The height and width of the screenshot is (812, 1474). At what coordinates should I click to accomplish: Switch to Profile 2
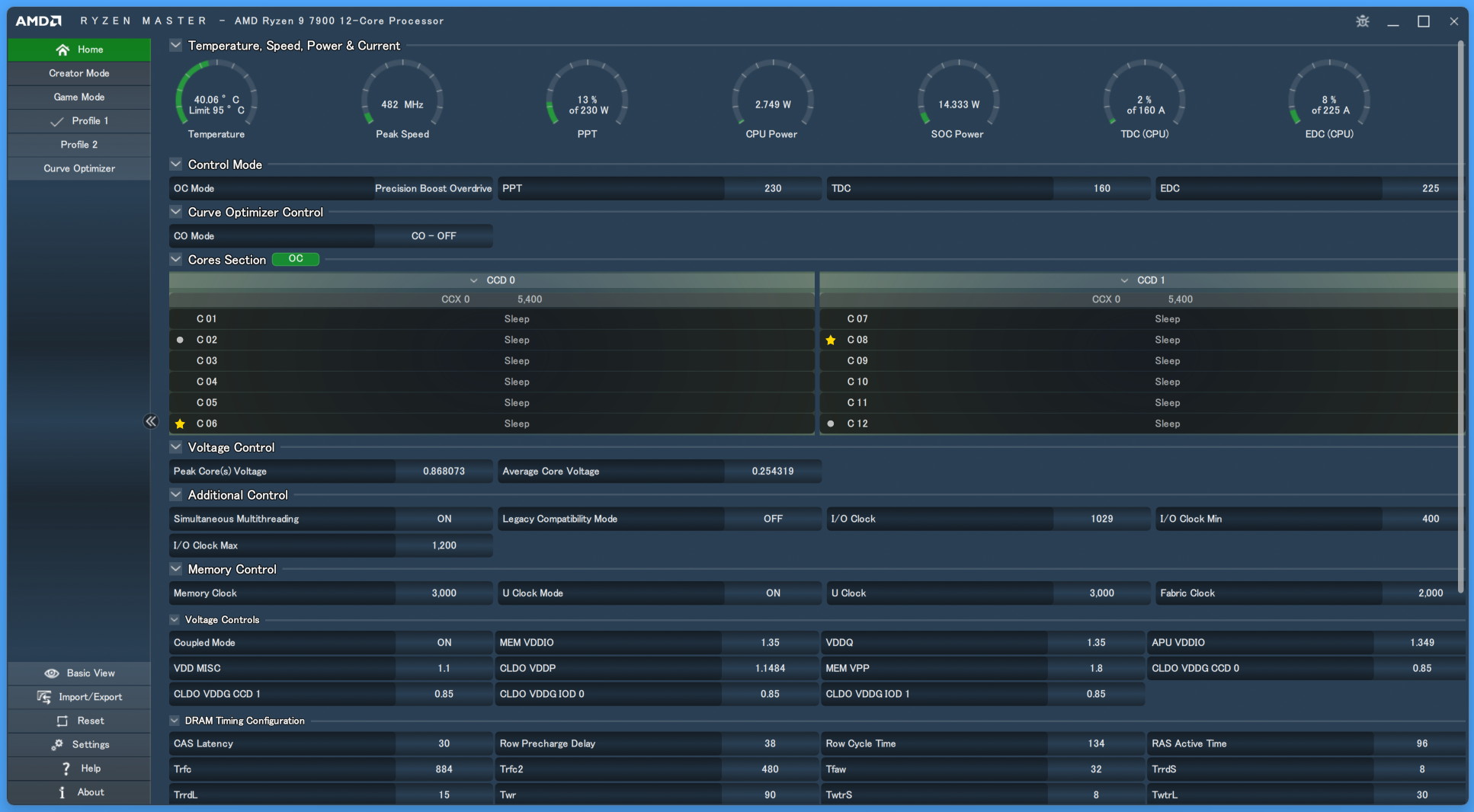point(79,145)
